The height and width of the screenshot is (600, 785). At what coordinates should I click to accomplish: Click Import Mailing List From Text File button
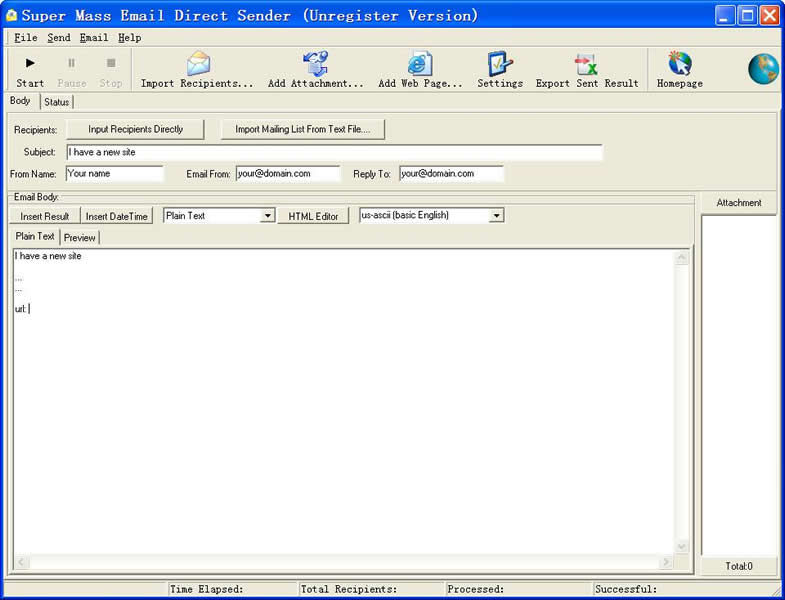[x=302, y=129]
